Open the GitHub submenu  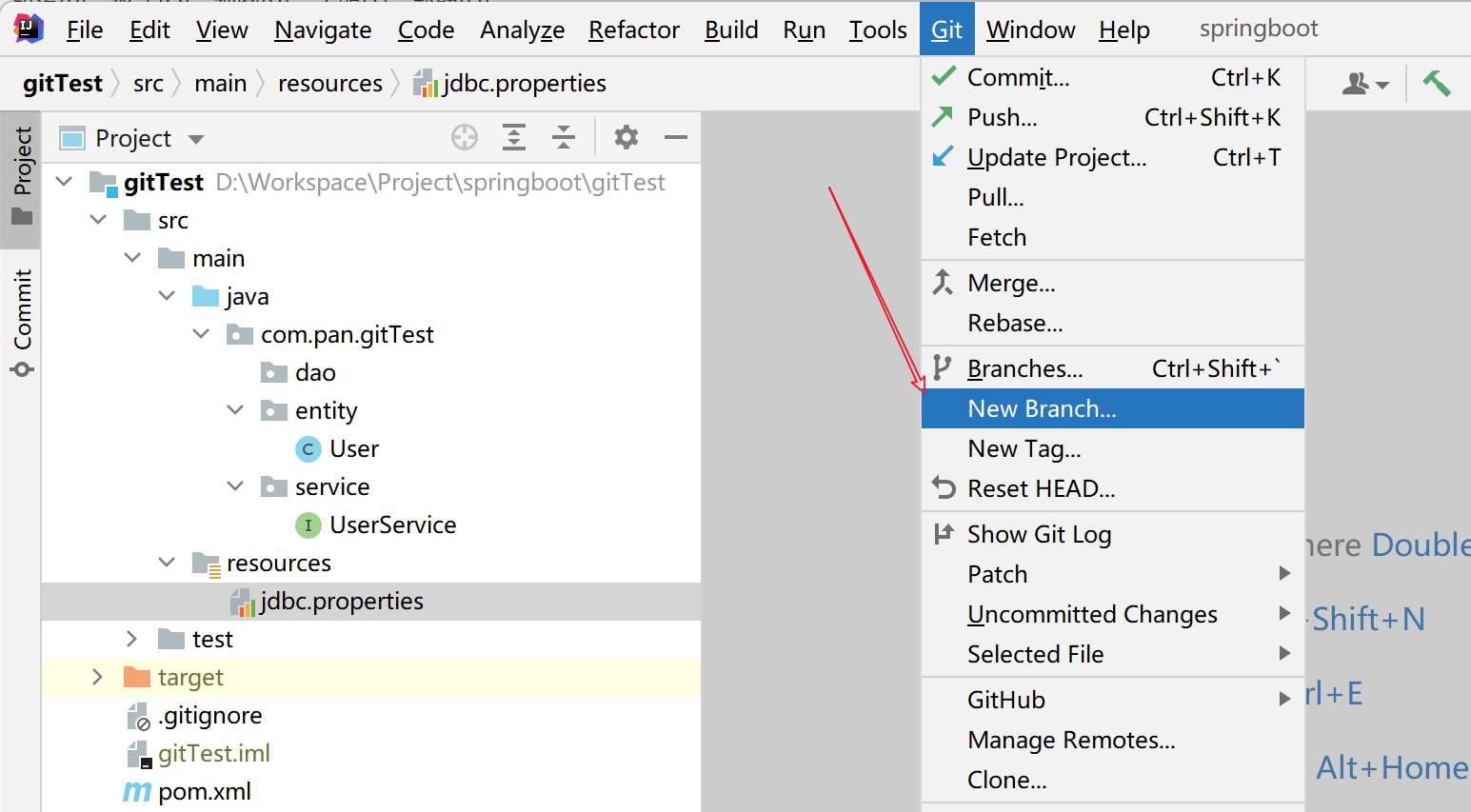(x=1006, y=700)
